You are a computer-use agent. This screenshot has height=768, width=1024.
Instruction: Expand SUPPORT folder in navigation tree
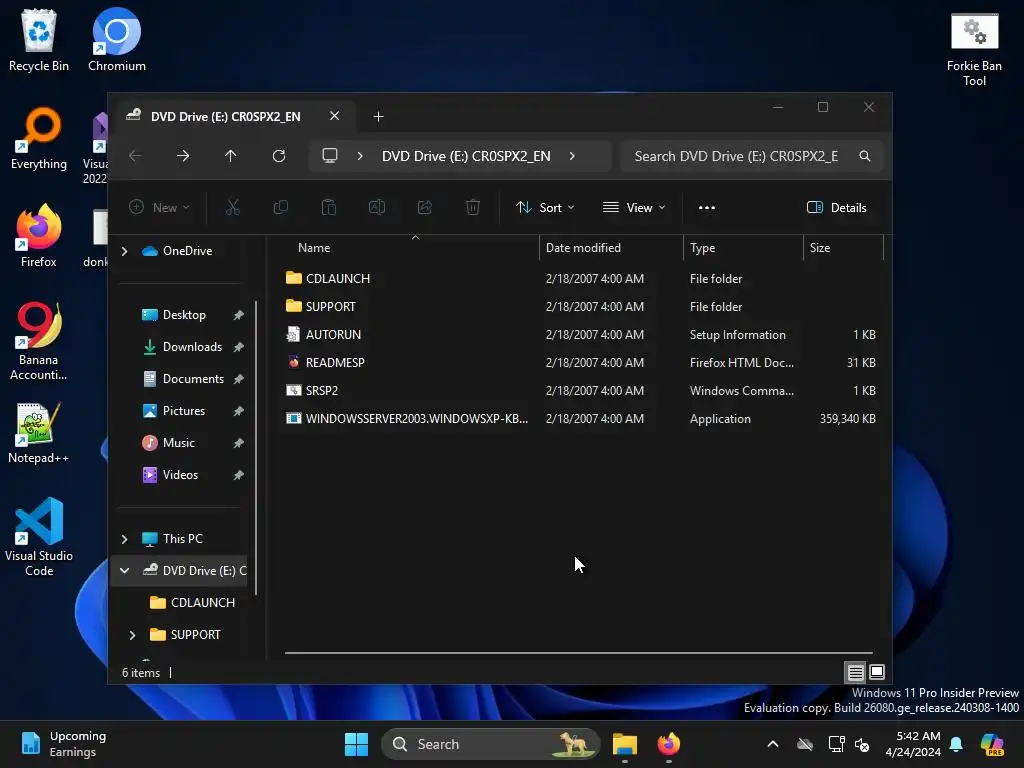[132, 635]
